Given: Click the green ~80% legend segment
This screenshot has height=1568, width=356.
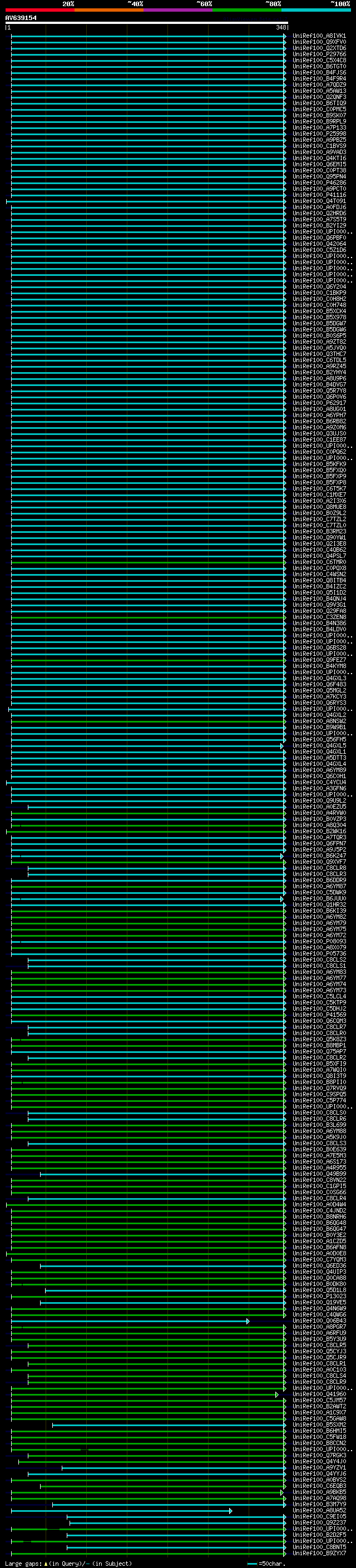Looking at the screenshot, I should [246, 10].
